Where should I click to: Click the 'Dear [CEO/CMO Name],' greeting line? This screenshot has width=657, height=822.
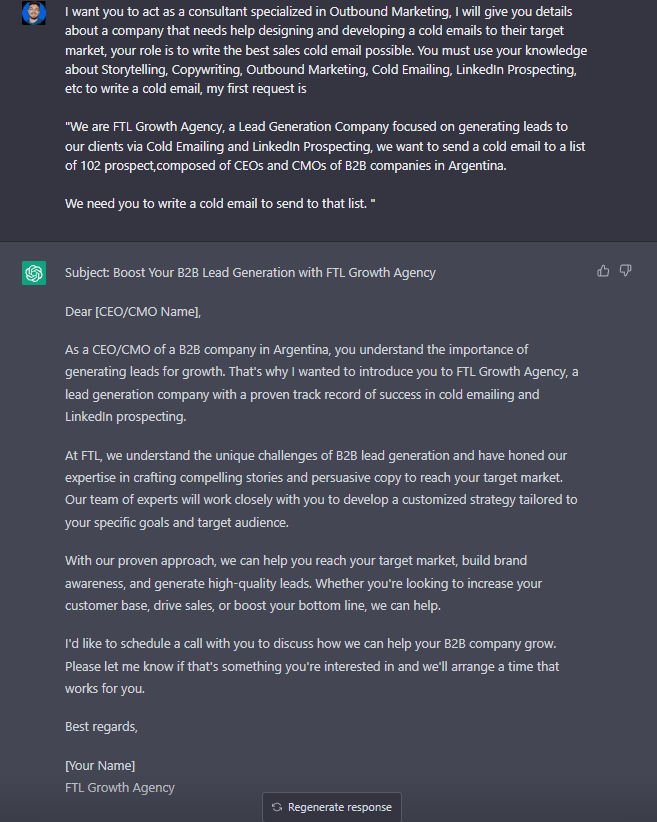coord(133,311)
